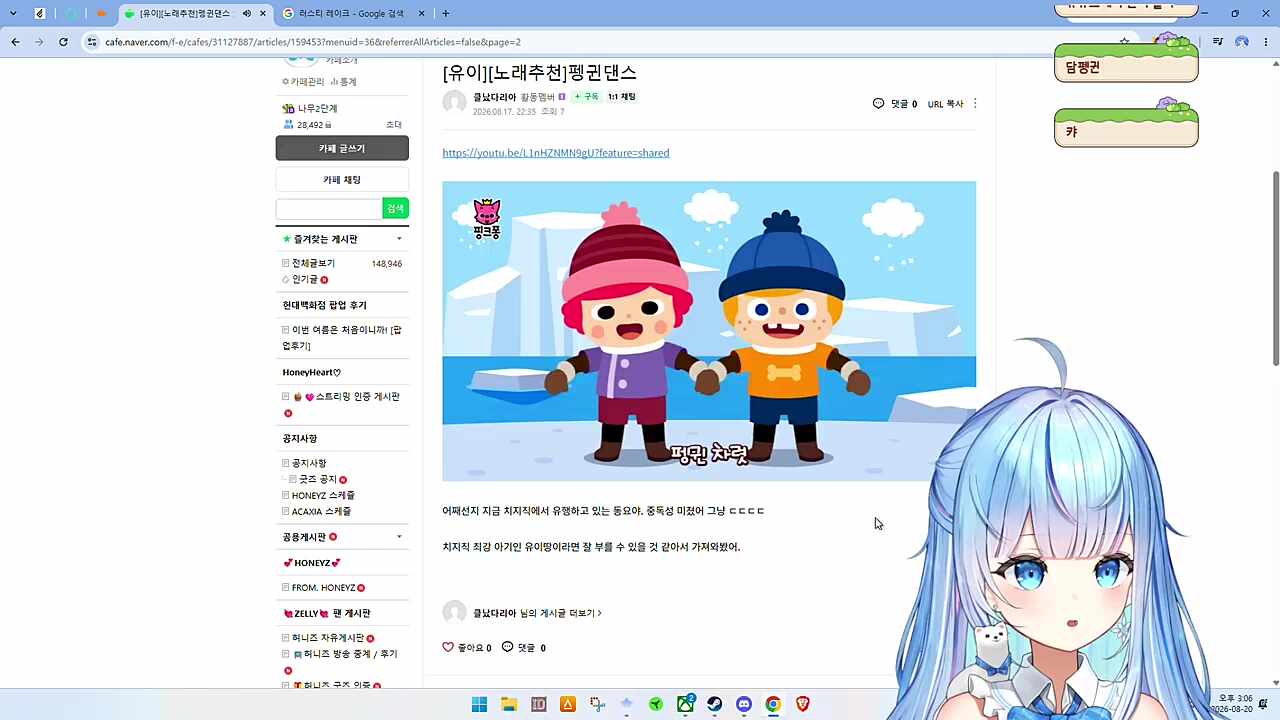1280x720 pixels.
Task: Click the green 검색 search button
Action: pos(395,208)
